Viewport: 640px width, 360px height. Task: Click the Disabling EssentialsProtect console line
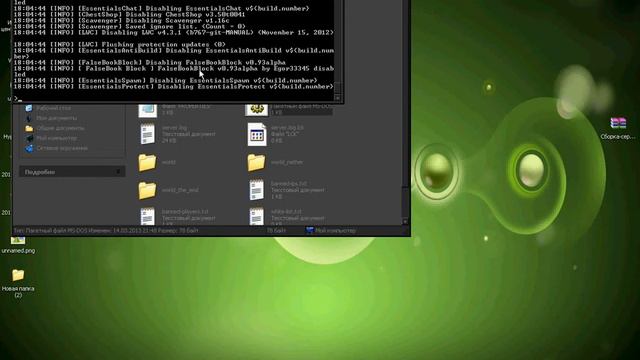(x=173, y=87)
